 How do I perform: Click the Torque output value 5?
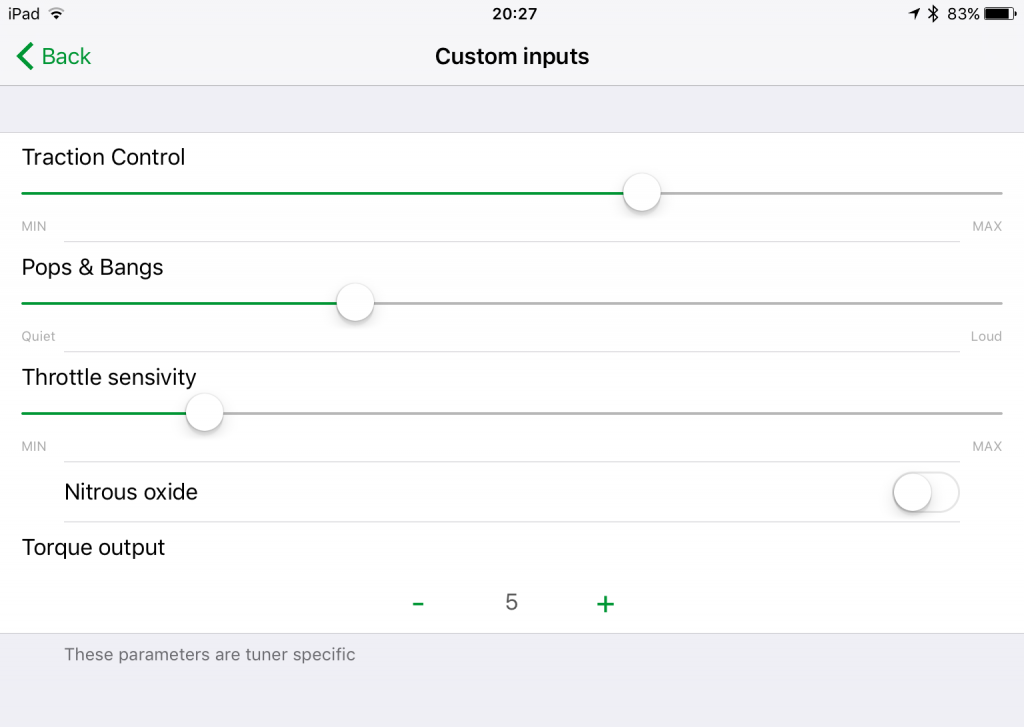(511, 602)
